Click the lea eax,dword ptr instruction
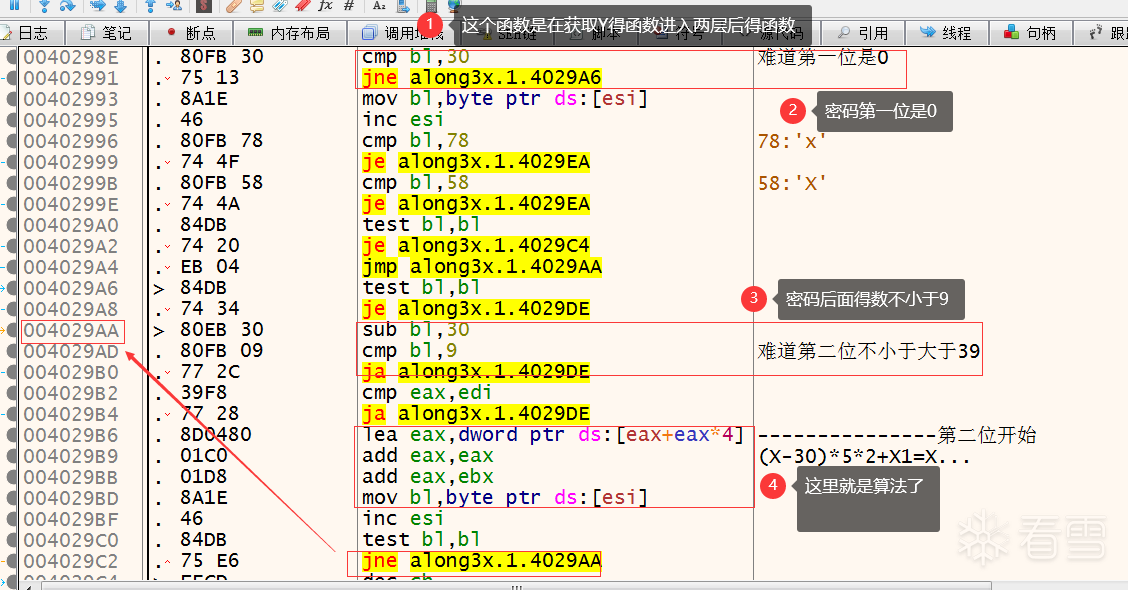The height and width of the screenshot is (590, 1128). [x=552, y=435]
